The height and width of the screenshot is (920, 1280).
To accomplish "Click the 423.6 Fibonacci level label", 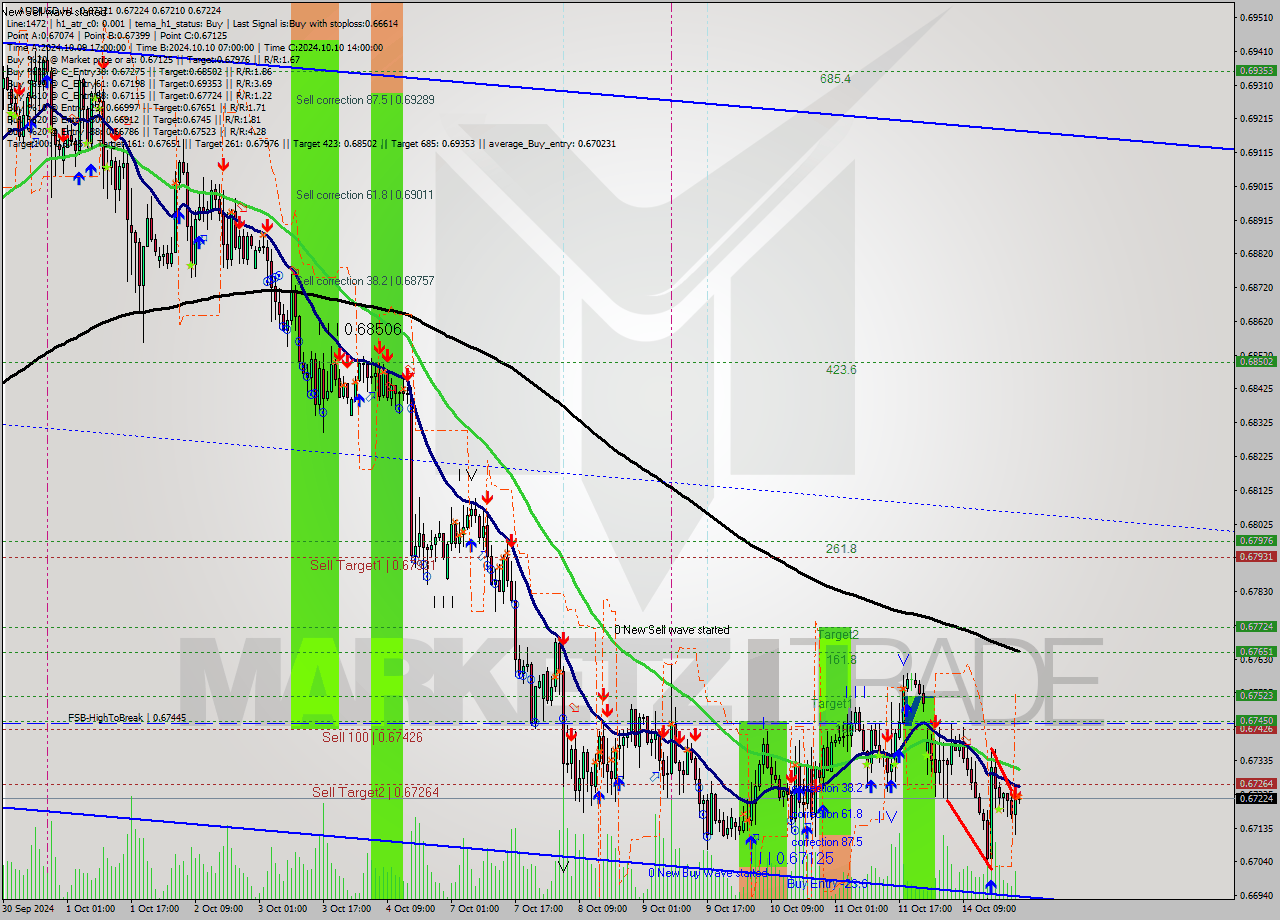I will tap(840, 369).
